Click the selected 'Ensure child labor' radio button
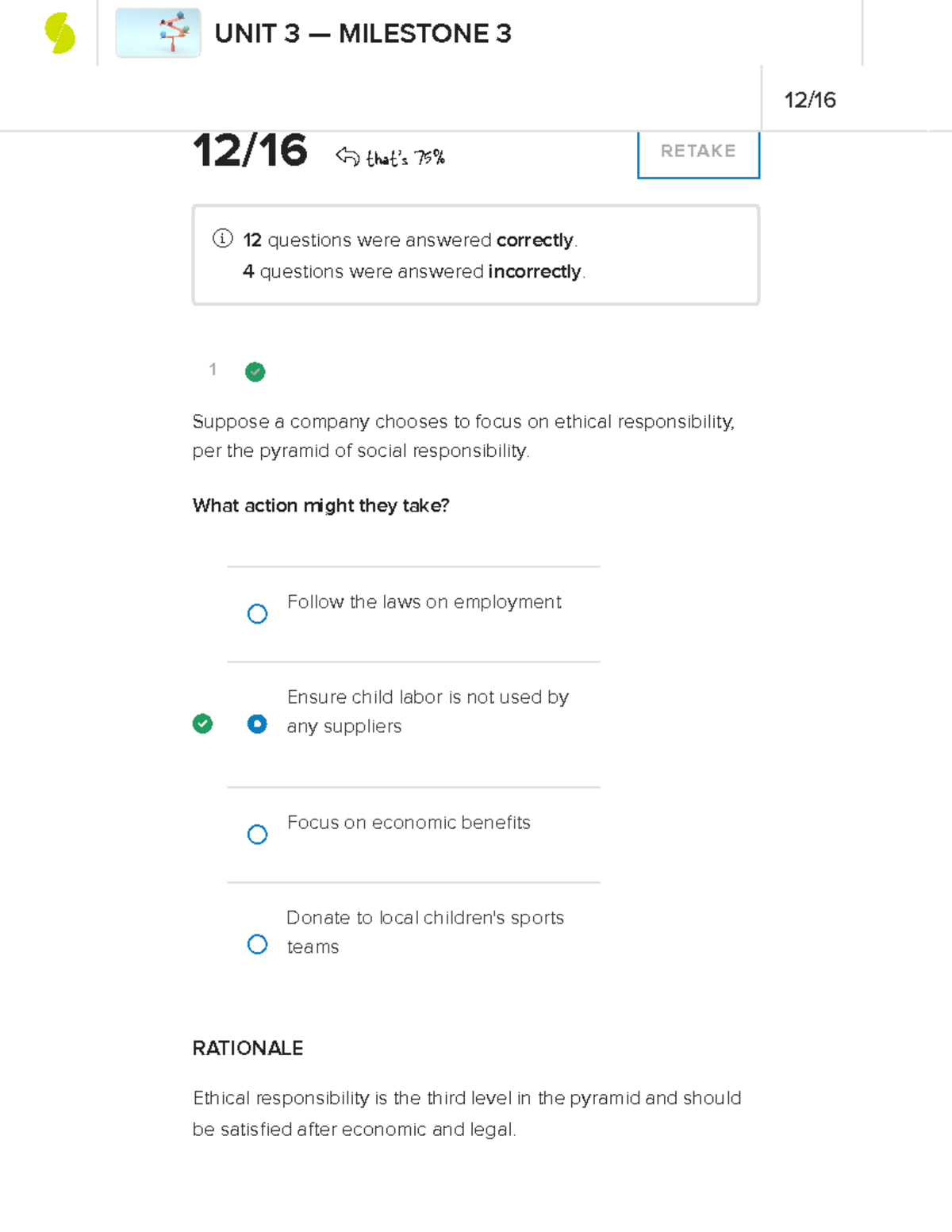This screenshot has height=1232, width=952. click(257, 723)
